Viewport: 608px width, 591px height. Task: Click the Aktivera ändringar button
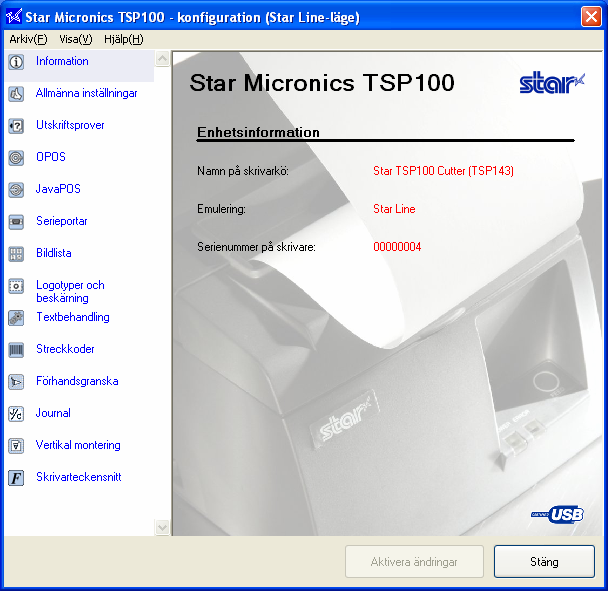[x=414, y=562]
